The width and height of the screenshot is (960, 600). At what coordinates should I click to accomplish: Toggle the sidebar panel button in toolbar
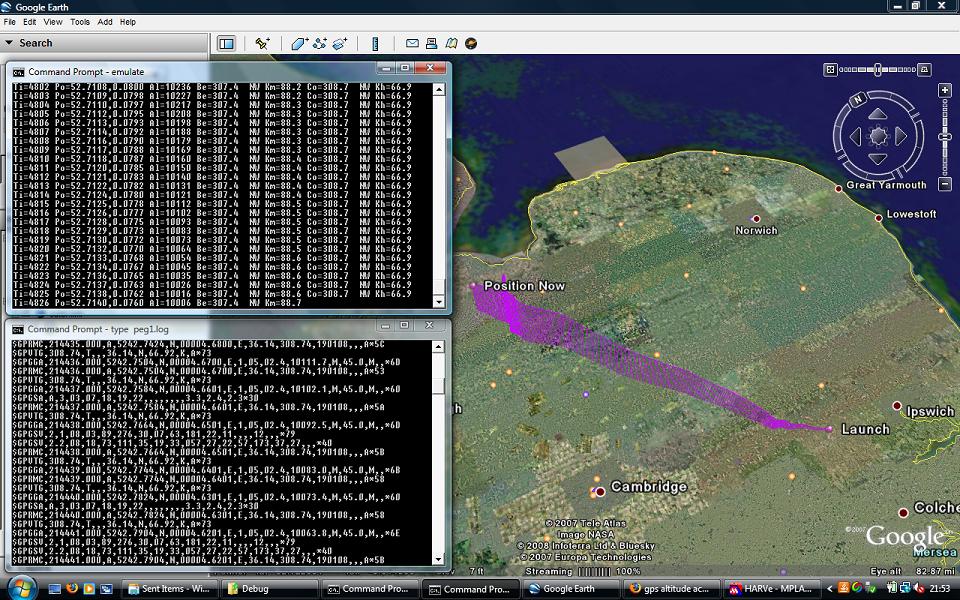point(227,43)
